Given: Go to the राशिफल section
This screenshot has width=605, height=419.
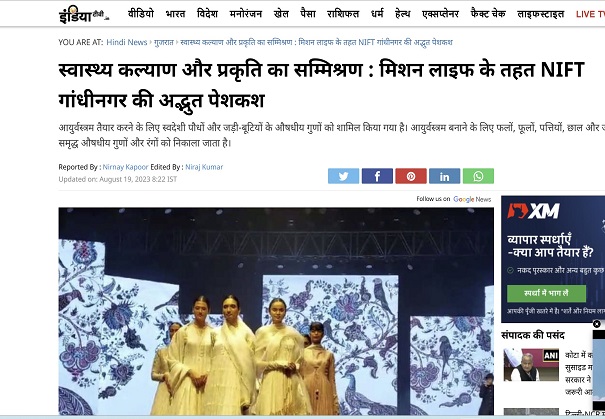Looking at the screenshot, I should 343,14.
